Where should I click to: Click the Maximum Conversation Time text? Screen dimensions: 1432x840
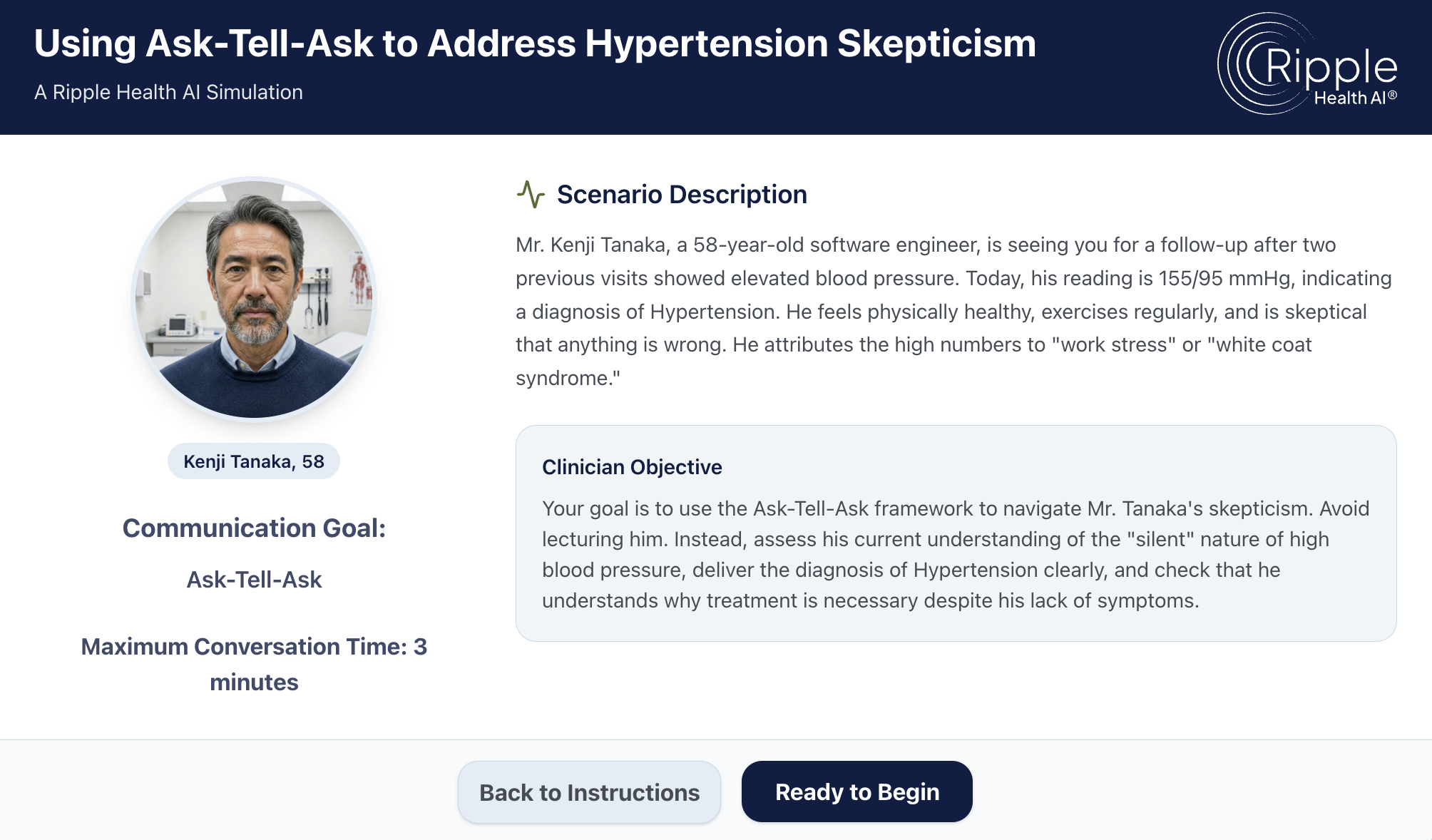[x=254, y=664]
